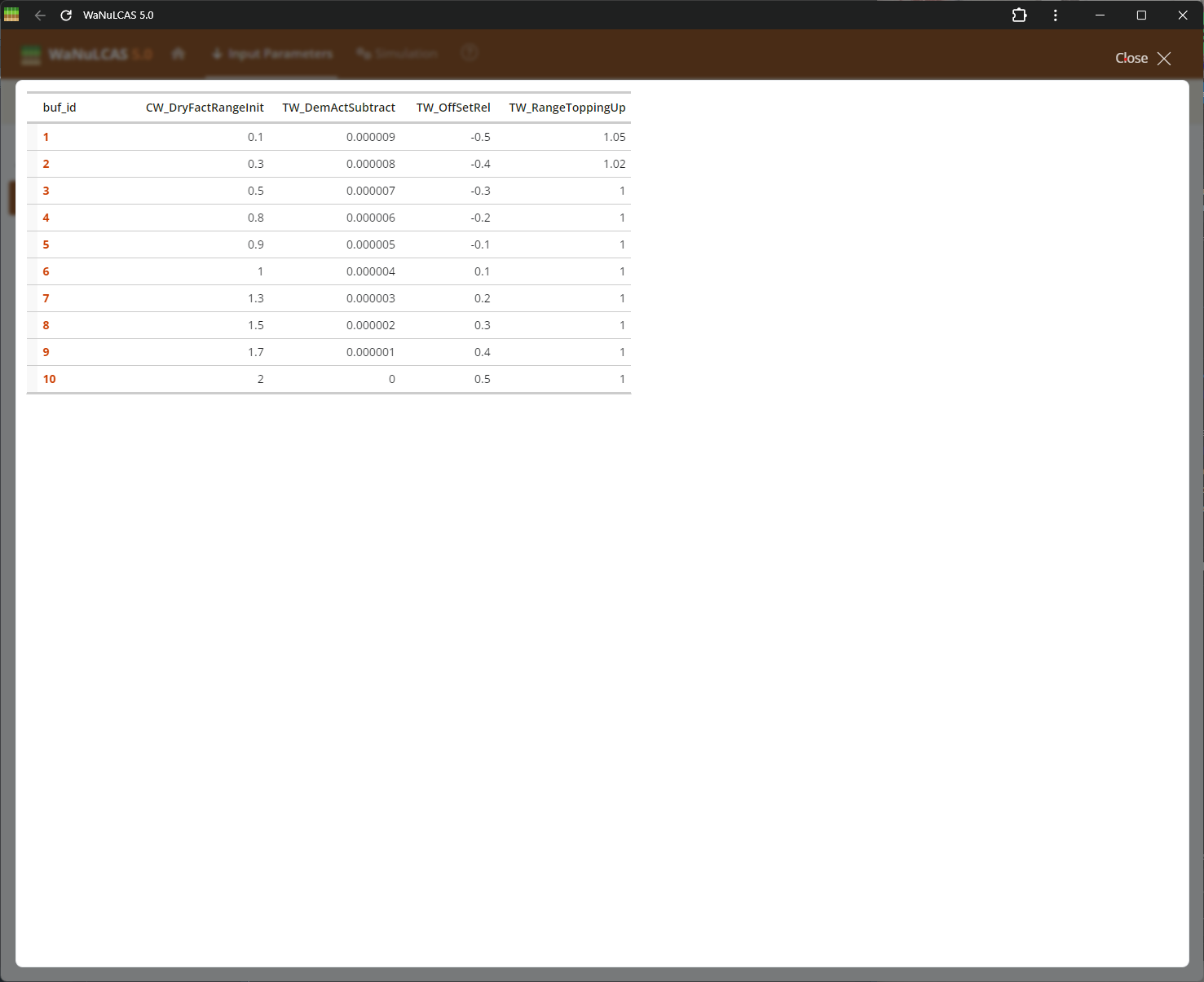Click the cell containing value 1.05

[x=615, y=137]
